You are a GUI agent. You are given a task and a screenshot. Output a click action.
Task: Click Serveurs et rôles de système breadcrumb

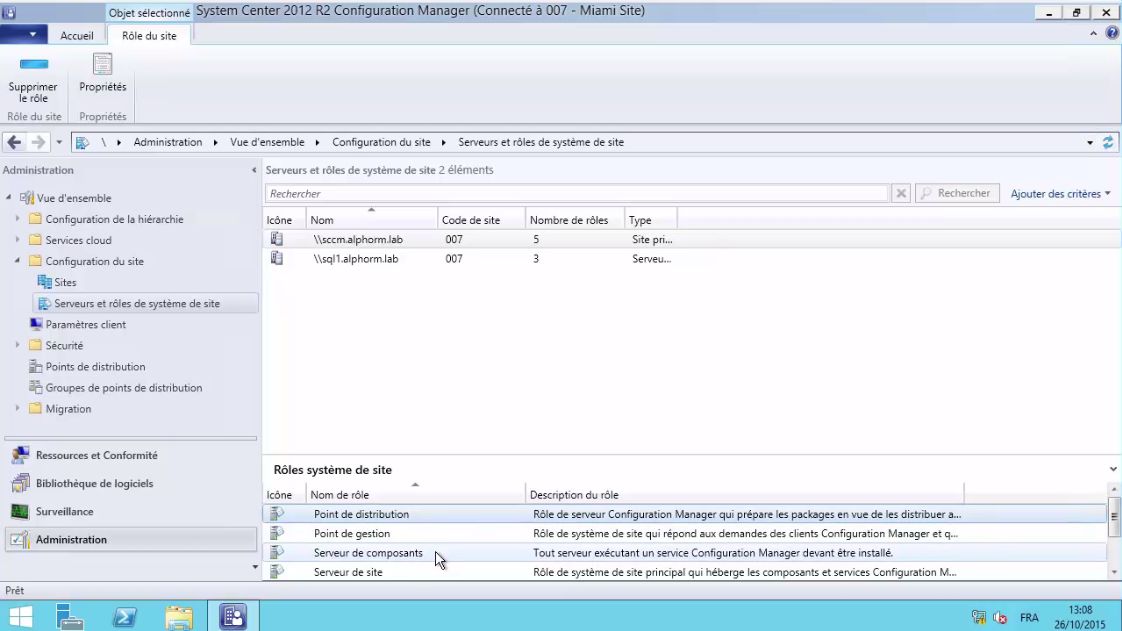pyautogui.click(x=541, y=142)
